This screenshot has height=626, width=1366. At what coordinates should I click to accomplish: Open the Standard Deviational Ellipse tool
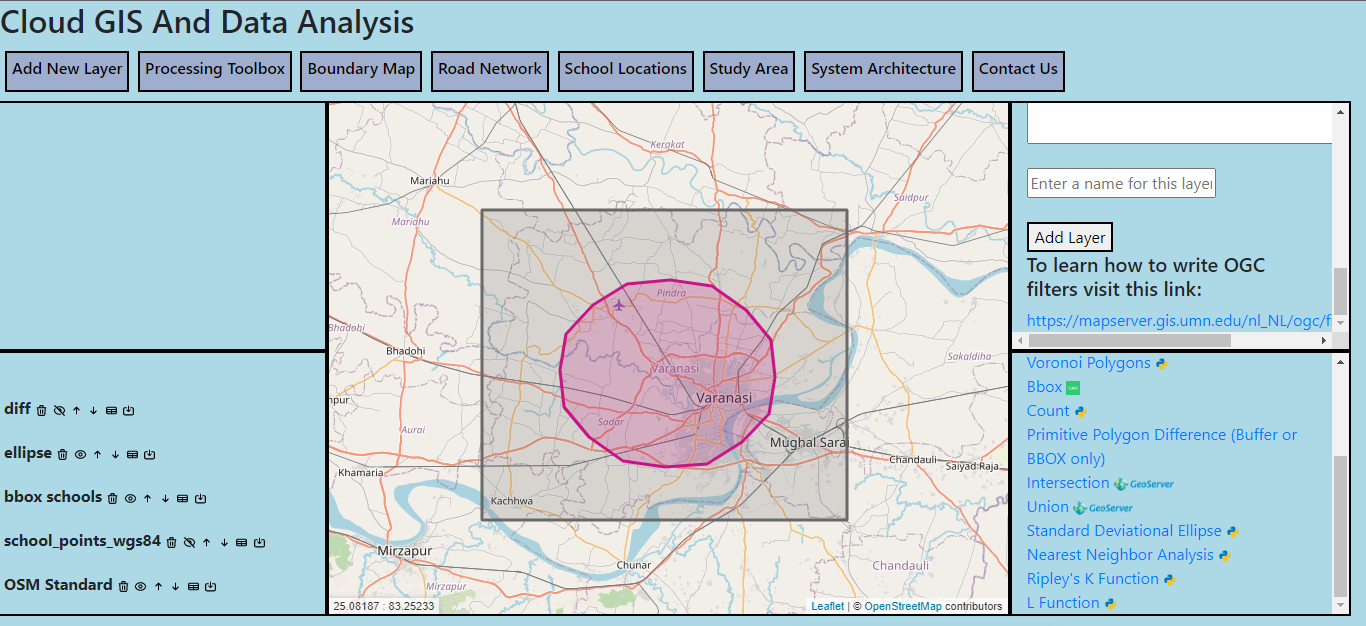click(1124, 531)
